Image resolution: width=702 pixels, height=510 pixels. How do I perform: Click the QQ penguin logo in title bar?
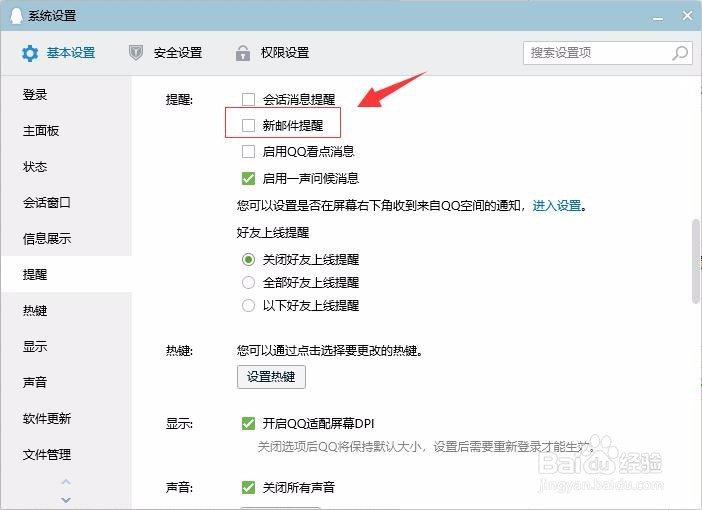click(16, 15)
